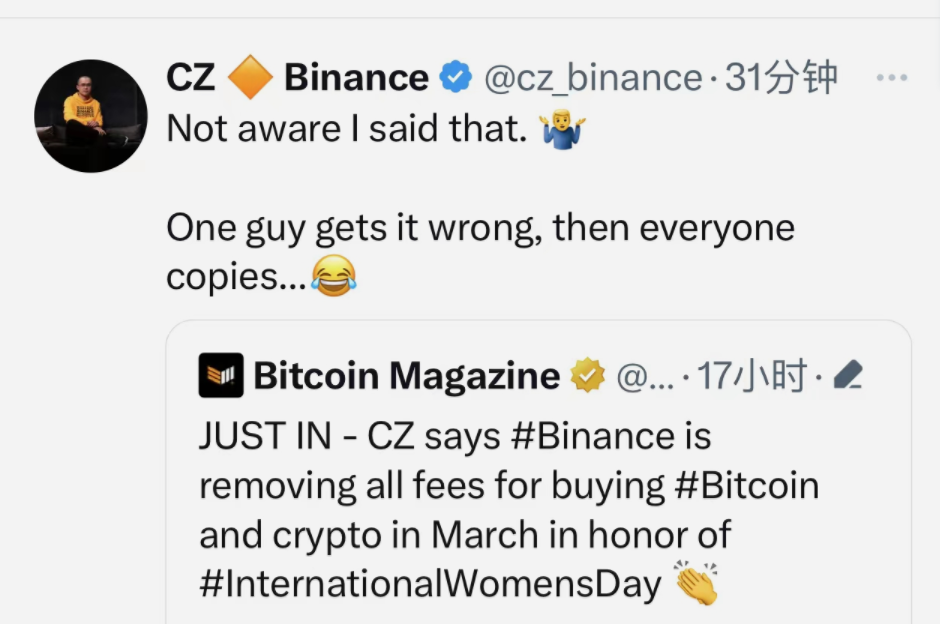This screenshot has width=940, height=624.
Task: Open the CZ Binance display name
Action: click(x=297, y=78)
